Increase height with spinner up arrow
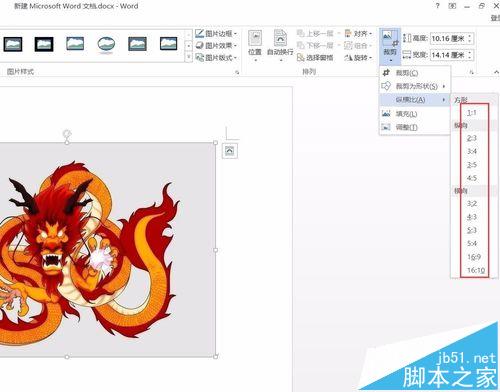The height and width of the screenshot is (392, 500). [470, 36]
